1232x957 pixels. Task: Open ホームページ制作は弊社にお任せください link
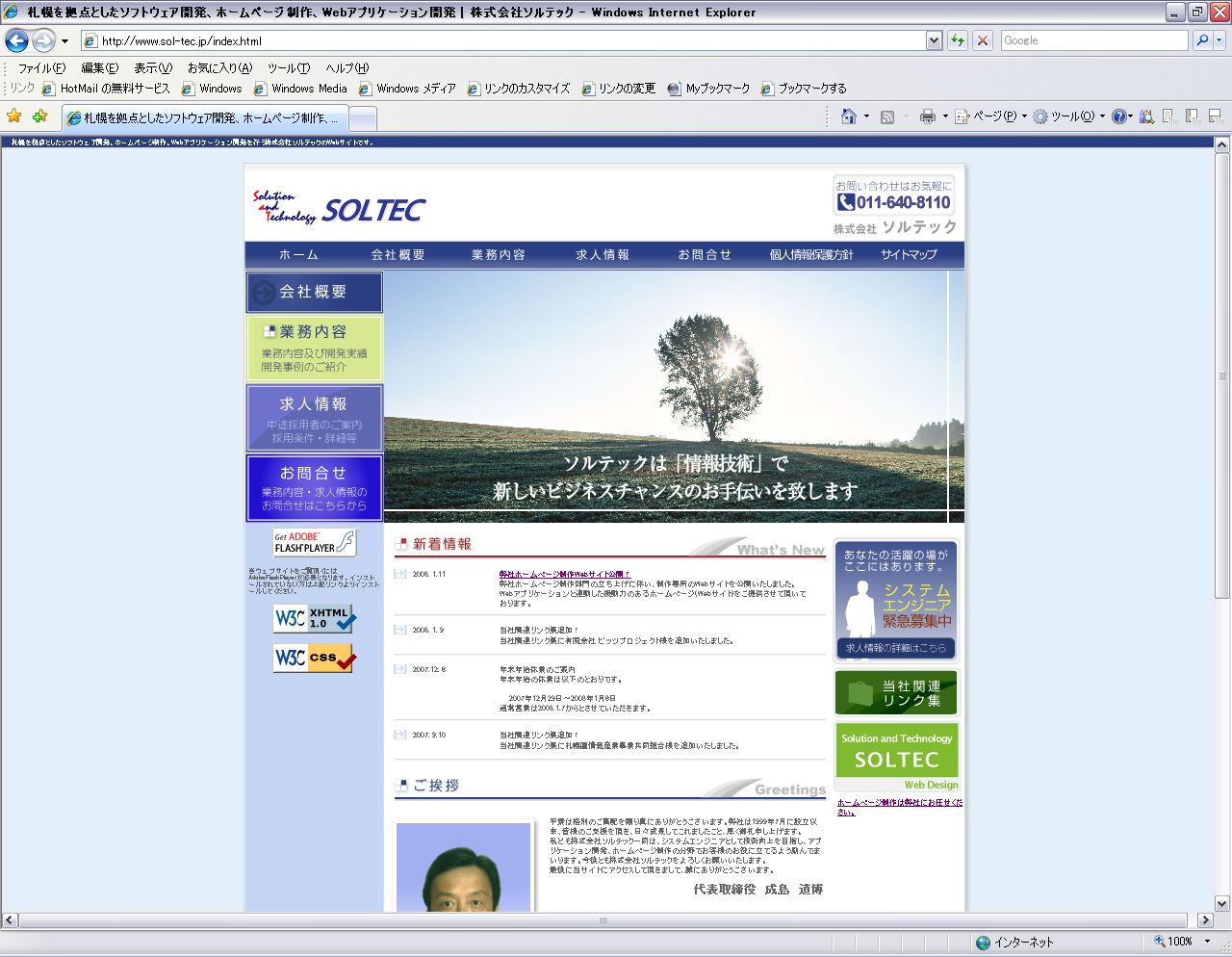[x=899, y=807]
